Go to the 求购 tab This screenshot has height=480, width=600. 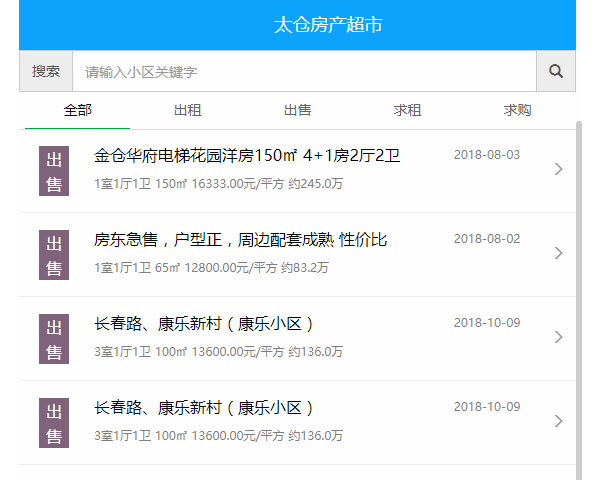(x=517, y=110)
